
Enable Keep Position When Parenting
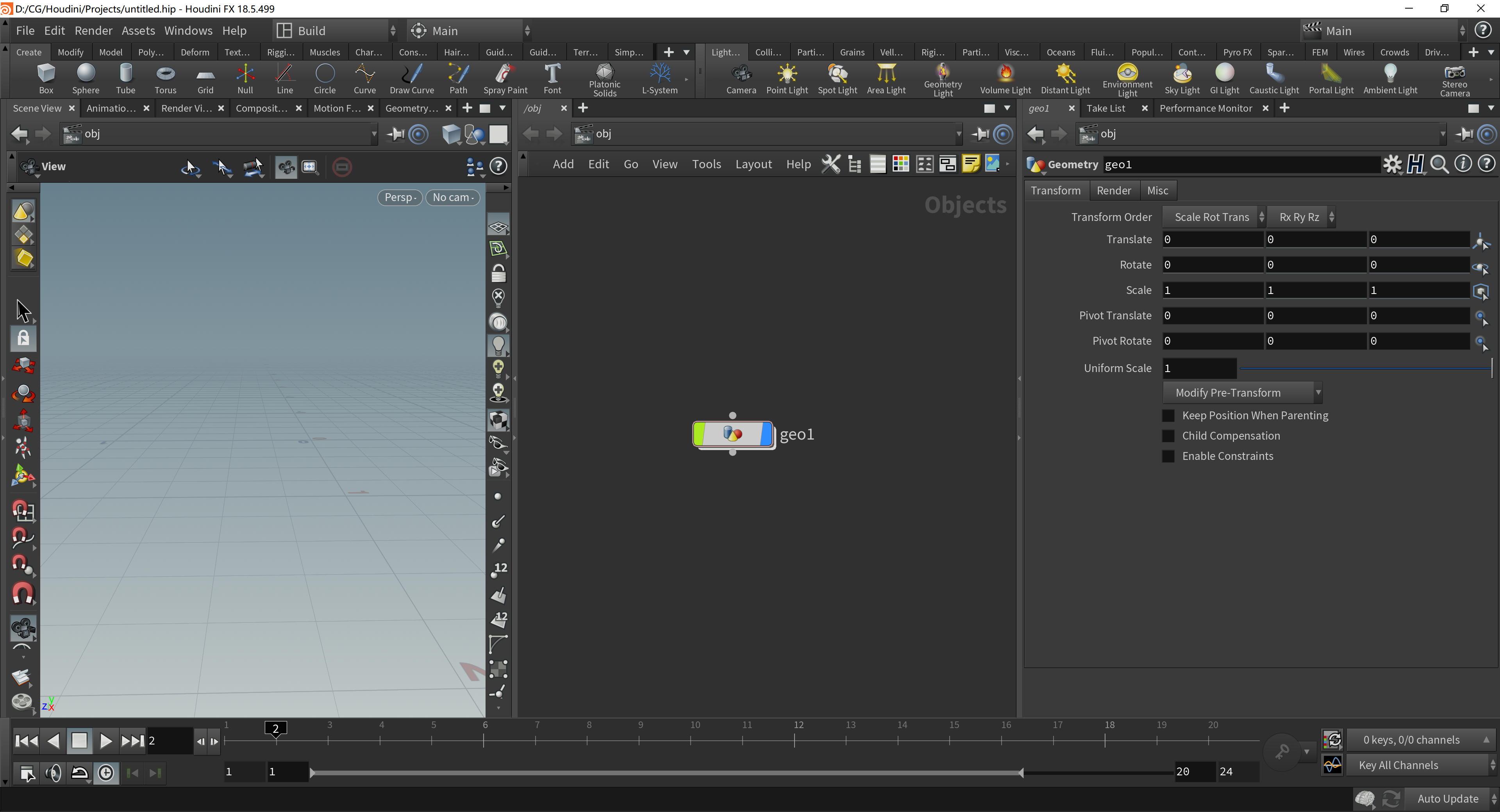pos(1168,416)
